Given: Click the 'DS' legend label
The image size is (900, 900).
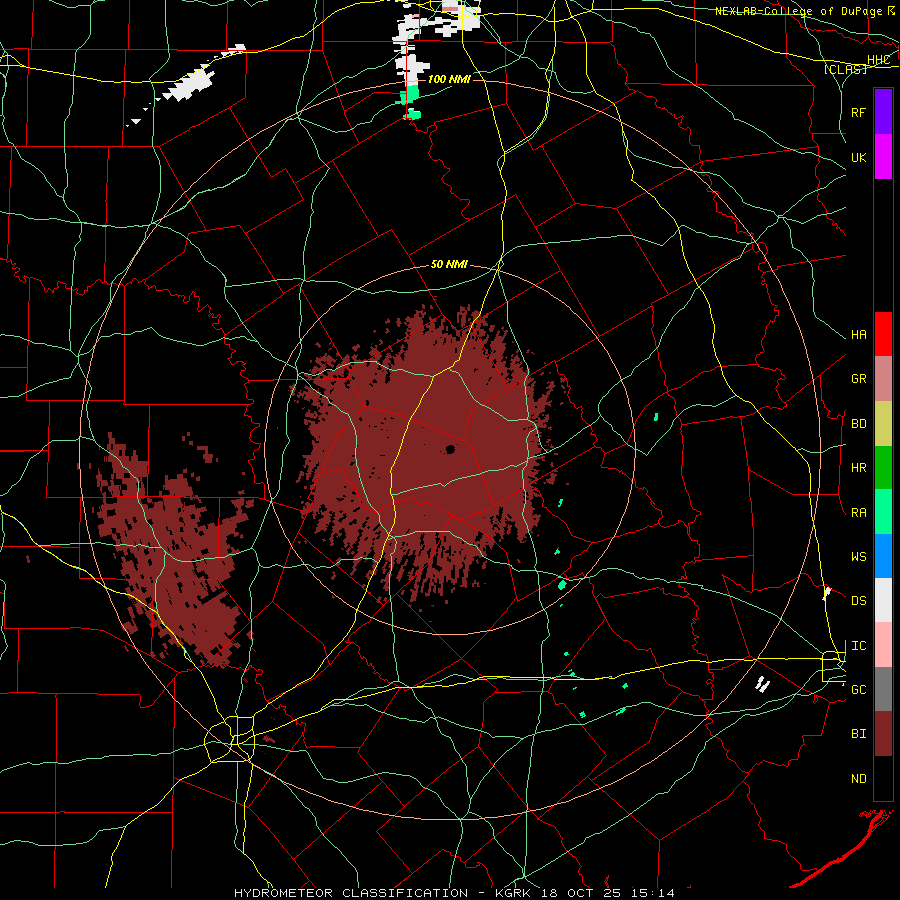Looking at the screenshot, I should pos(858,601).
